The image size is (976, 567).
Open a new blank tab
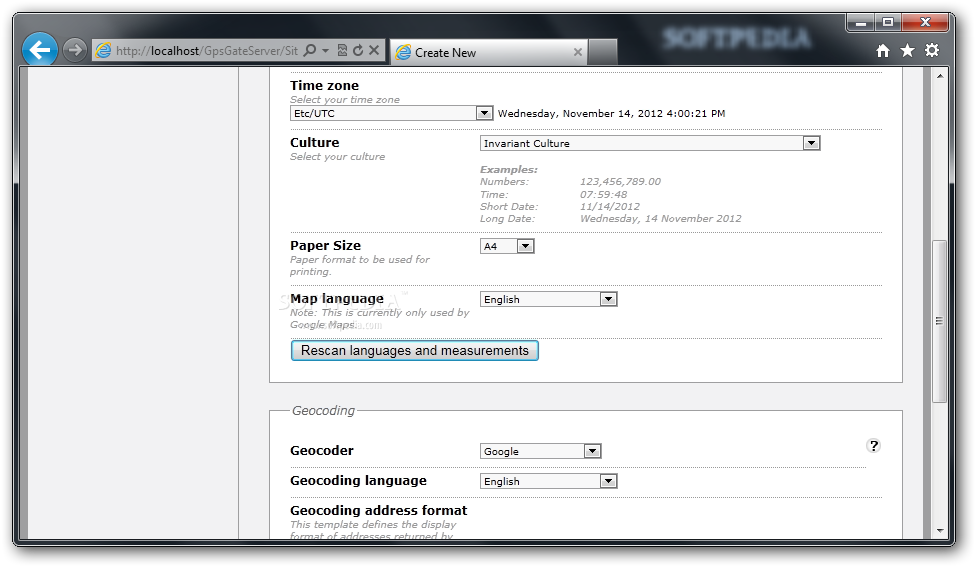603,52
